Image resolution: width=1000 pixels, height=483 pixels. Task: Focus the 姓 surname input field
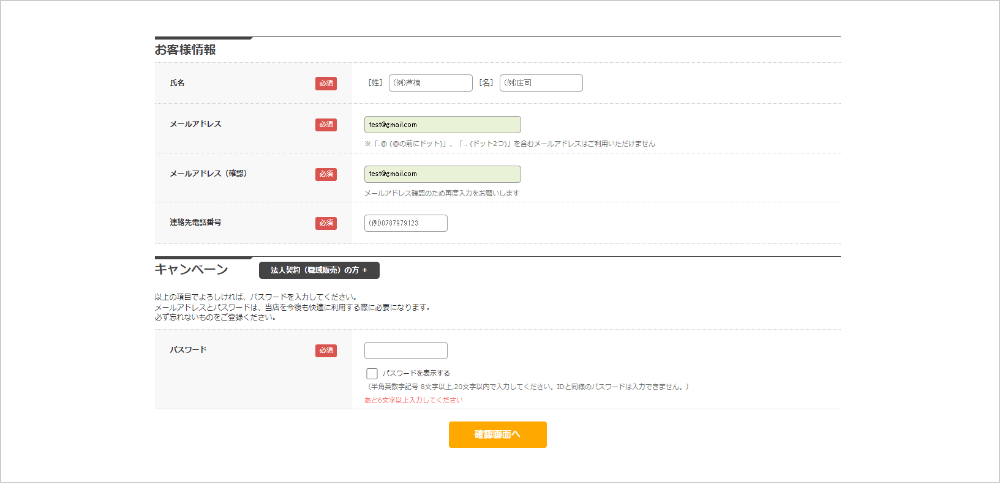click(430, 83)
